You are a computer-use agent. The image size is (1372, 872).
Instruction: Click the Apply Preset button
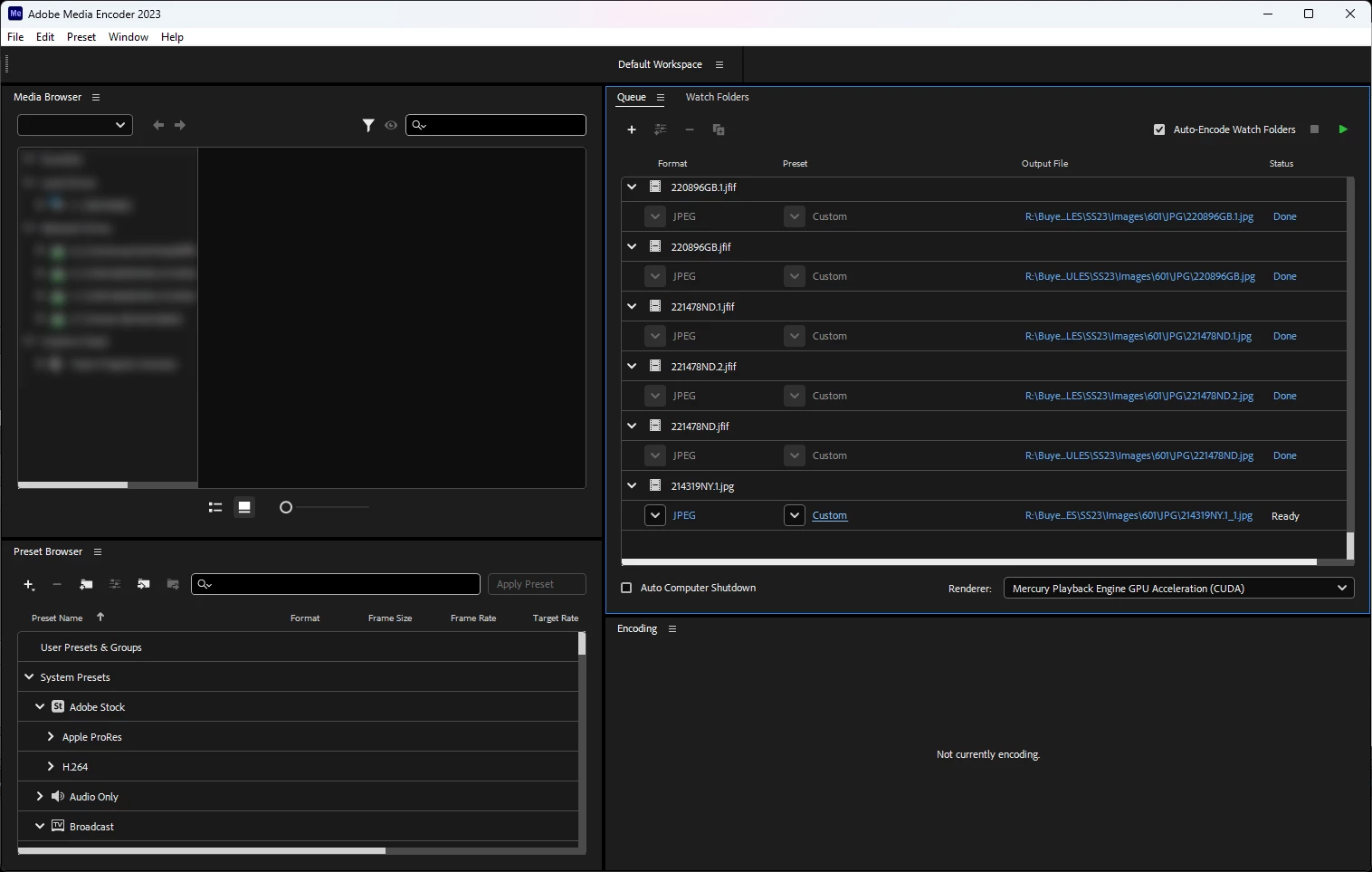click(x=537, y=584)
